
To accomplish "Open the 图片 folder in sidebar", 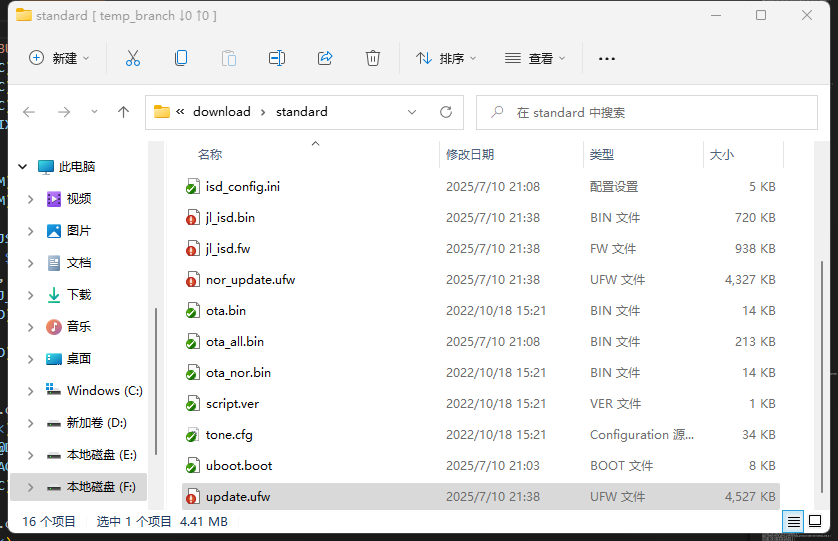I will coord(69,231).
